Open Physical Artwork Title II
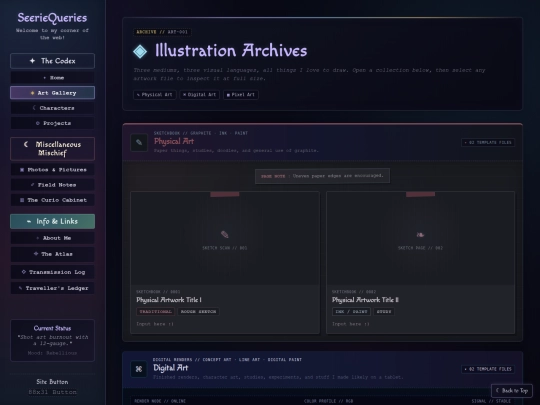The width and height of the screenshot is (540, 405). 365,300
